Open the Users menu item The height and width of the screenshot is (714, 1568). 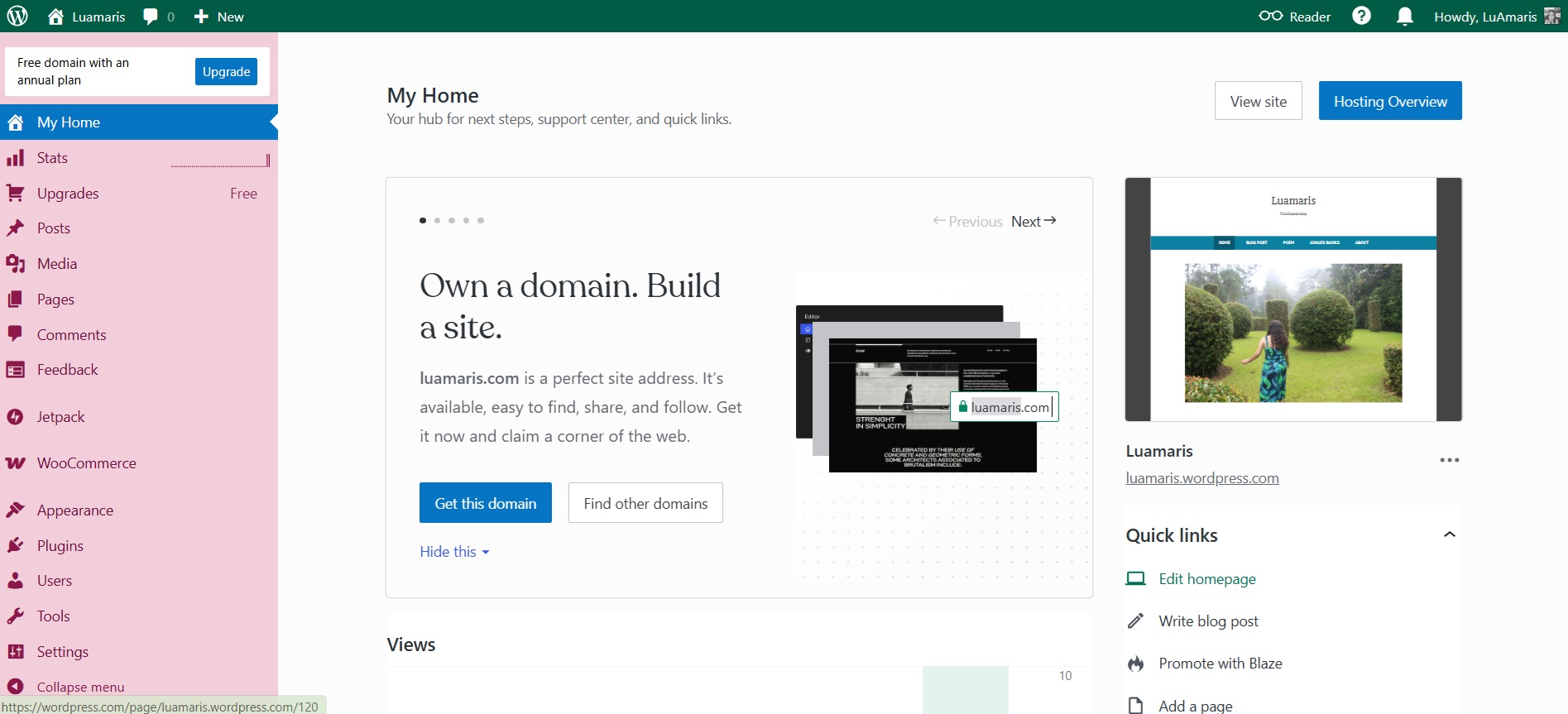pos(139,581)
